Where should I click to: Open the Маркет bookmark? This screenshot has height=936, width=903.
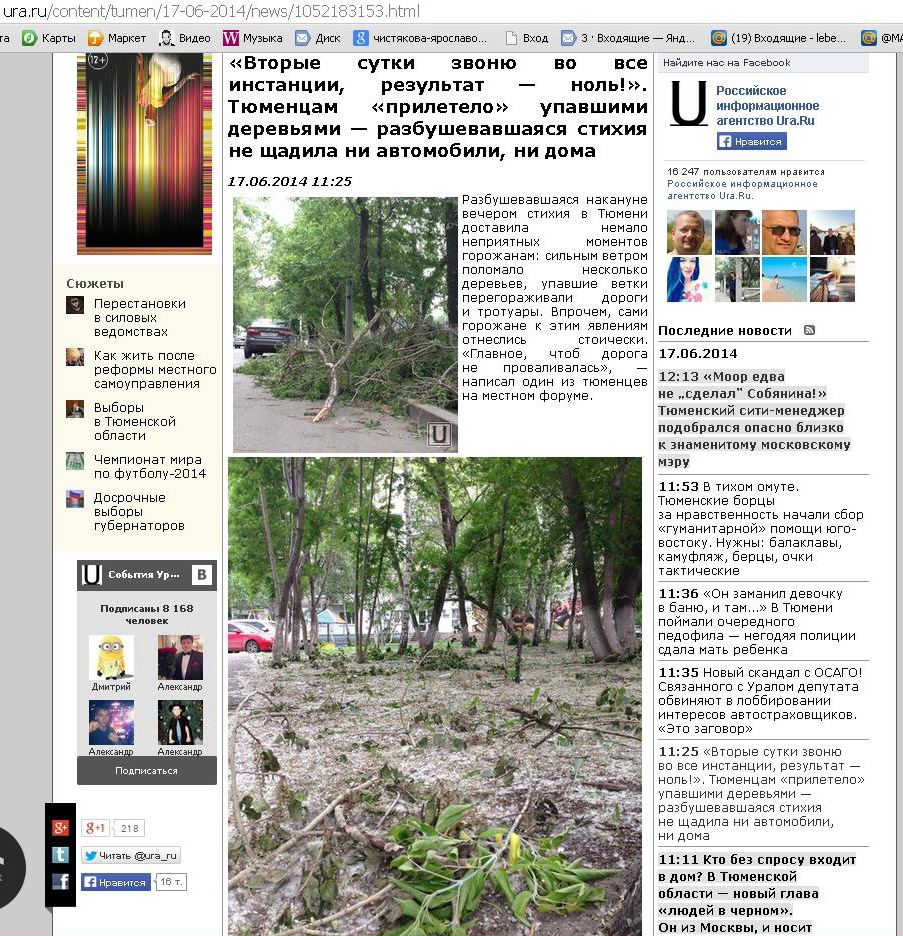(117, 38)
